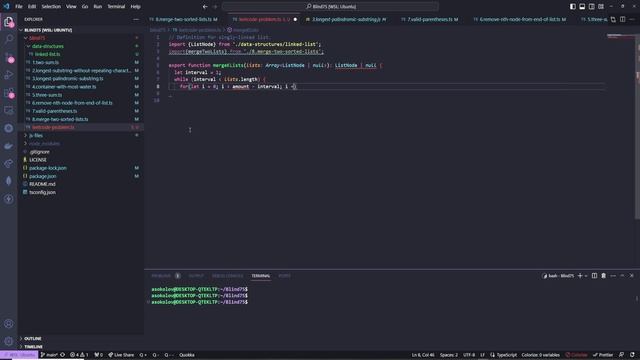Click the Prettier status bar item
640x360 pixels.
(x=603, y=355)
